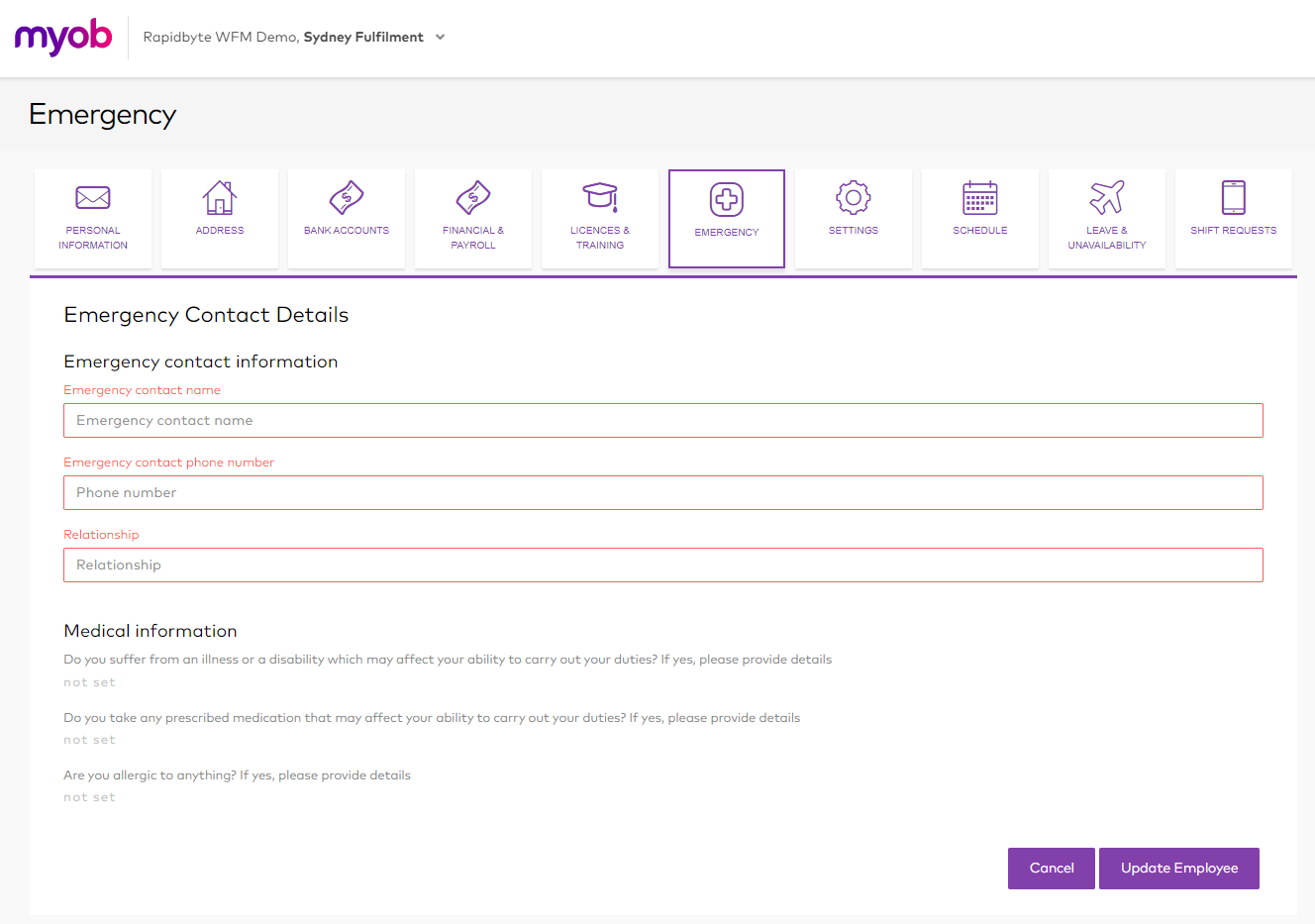Click the MYOB logo
The height and width of the screenshot is (924, 1315).
[x=62, y=37]
